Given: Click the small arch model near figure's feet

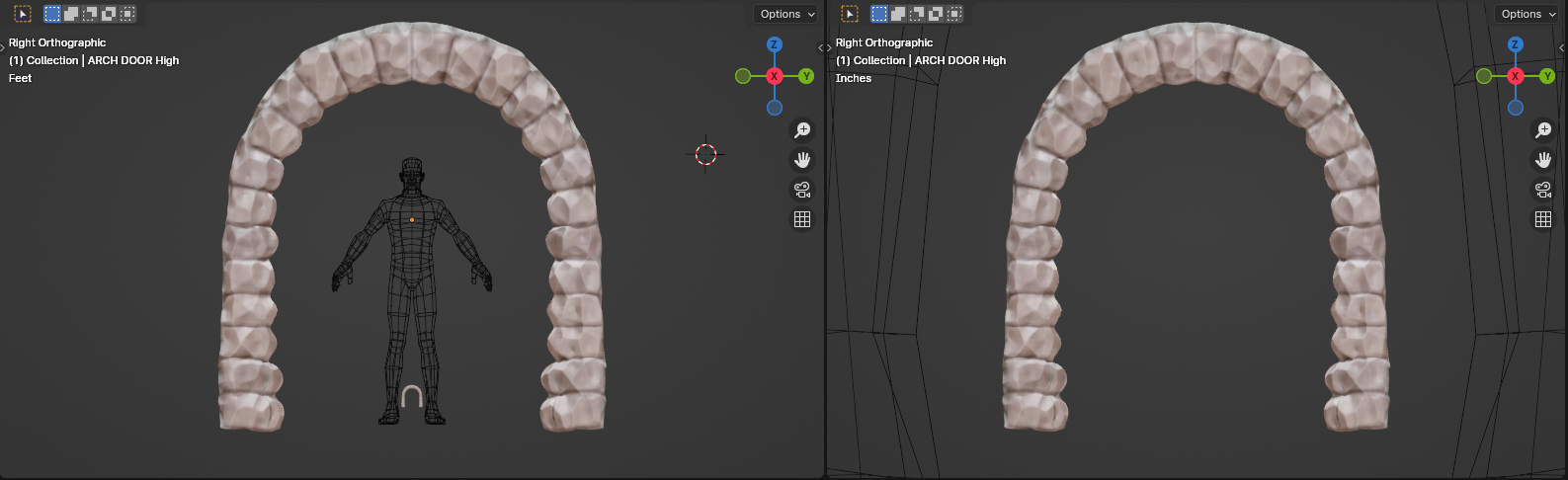Looking at the screenshot, I should [x=412, y=396].
